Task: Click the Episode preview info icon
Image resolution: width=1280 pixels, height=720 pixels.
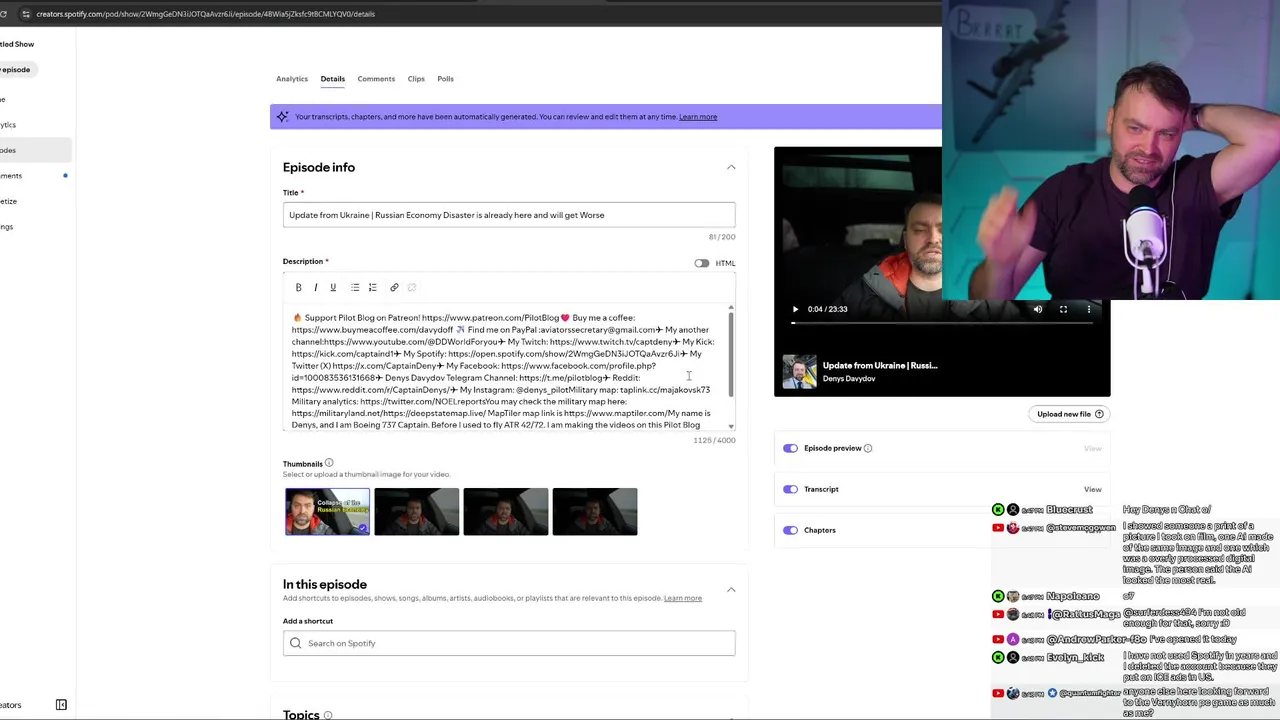Action: (x=868, y=448)
